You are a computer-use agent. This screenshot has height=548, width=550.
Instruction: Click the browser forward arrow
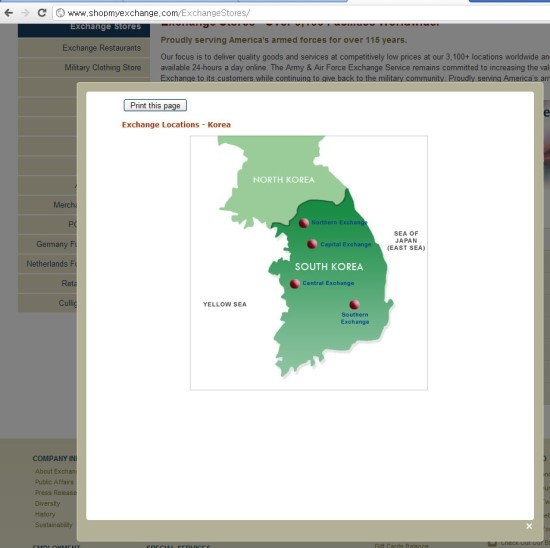[25, 13]
